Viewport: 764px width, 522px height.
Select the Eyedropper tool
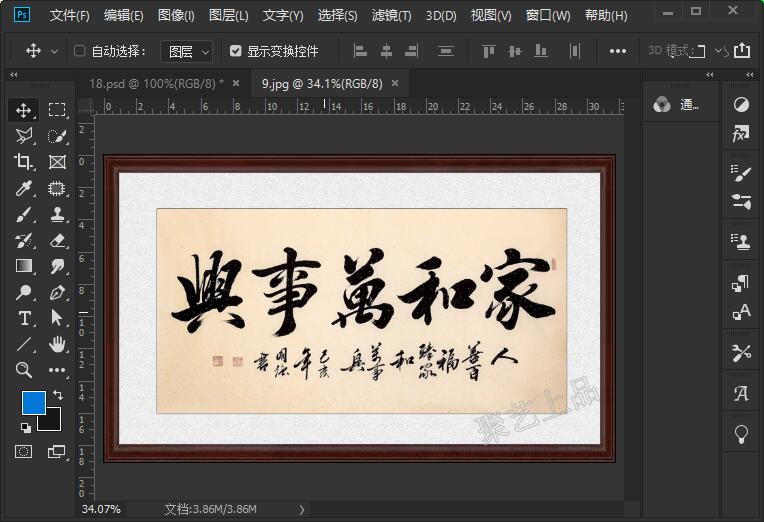[23, 188]
